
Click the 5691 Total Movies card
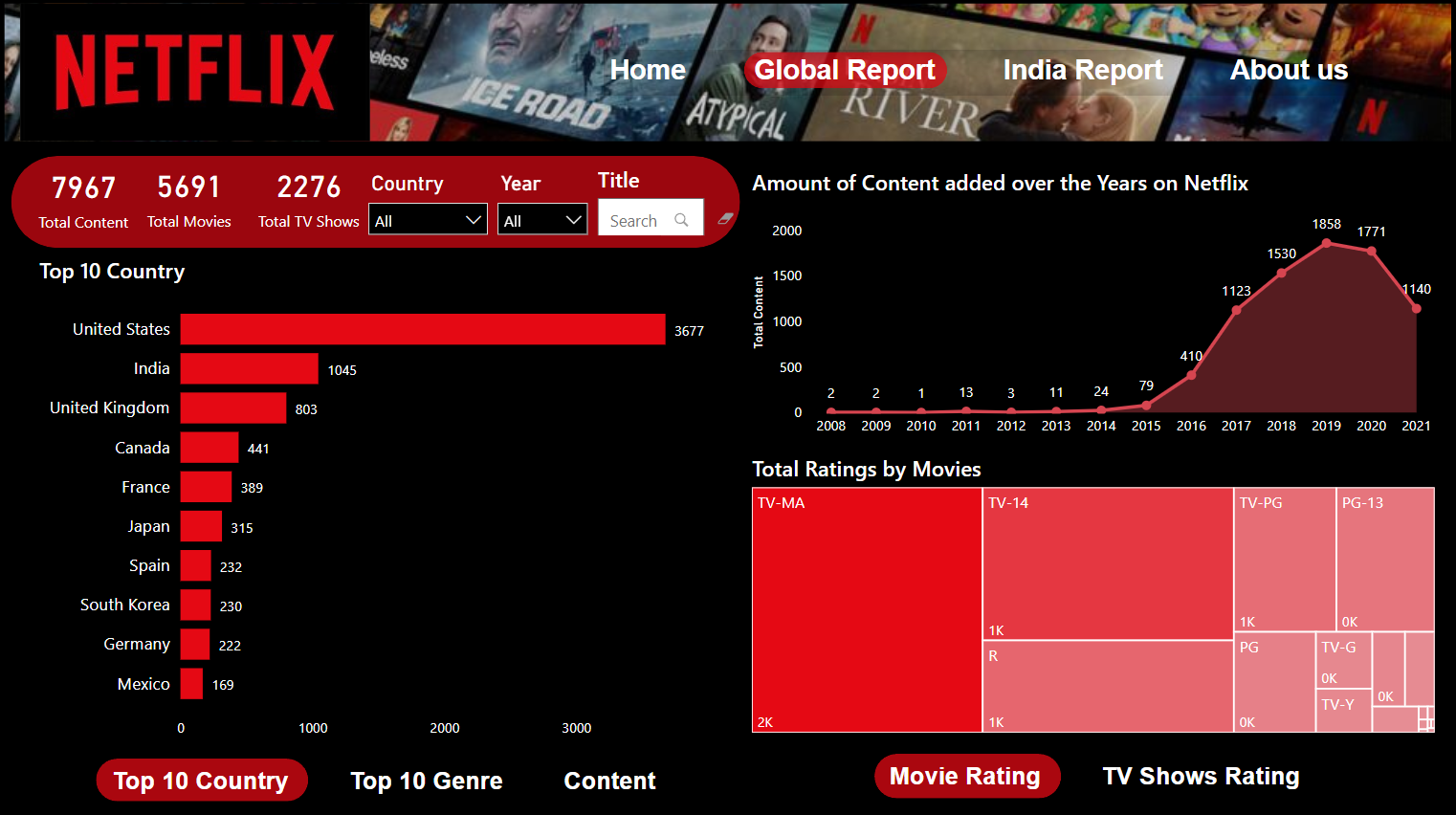[x=189, y=201]
